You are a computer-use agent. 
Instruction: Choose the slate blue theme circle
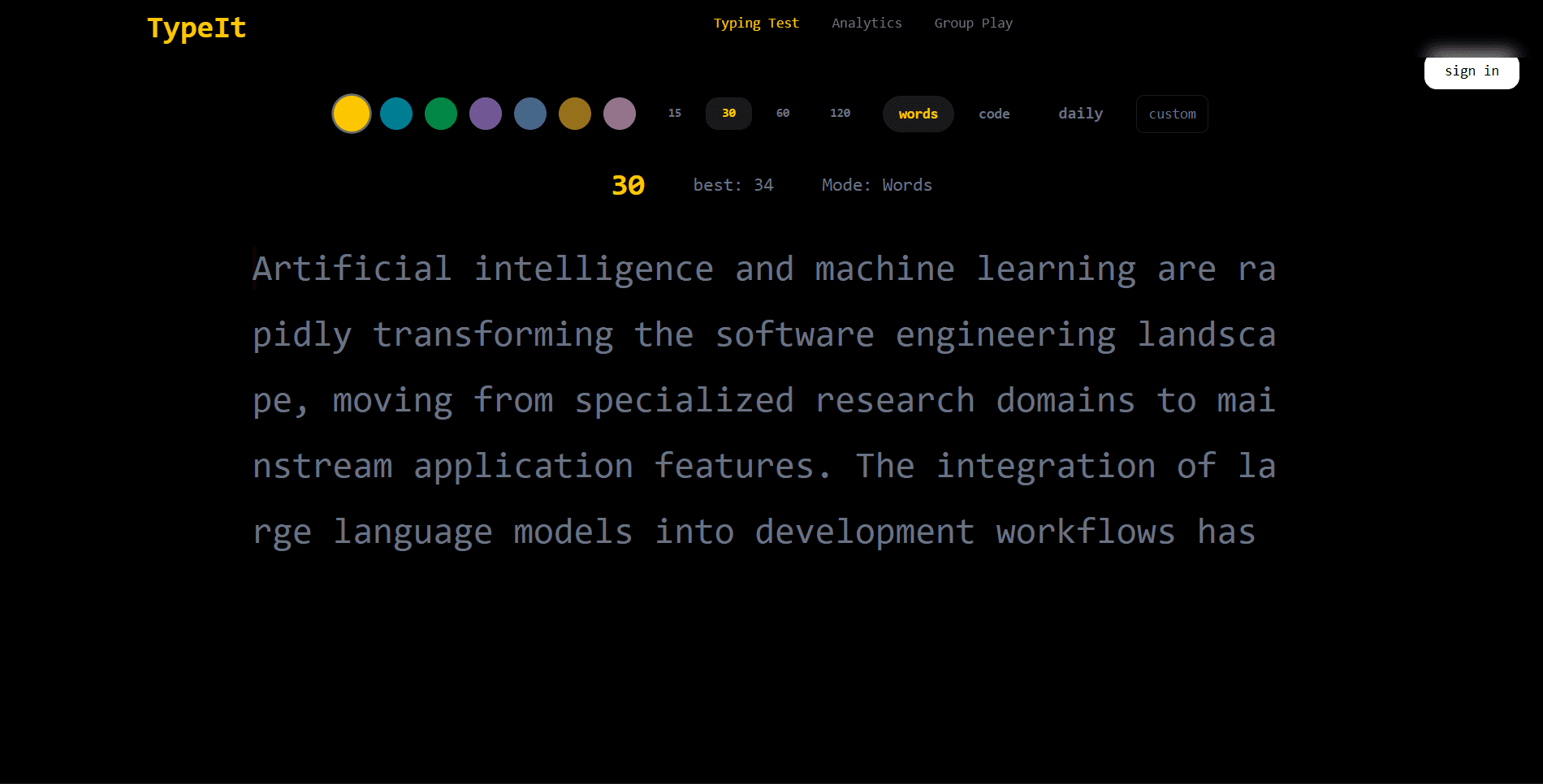coord(530,114)
